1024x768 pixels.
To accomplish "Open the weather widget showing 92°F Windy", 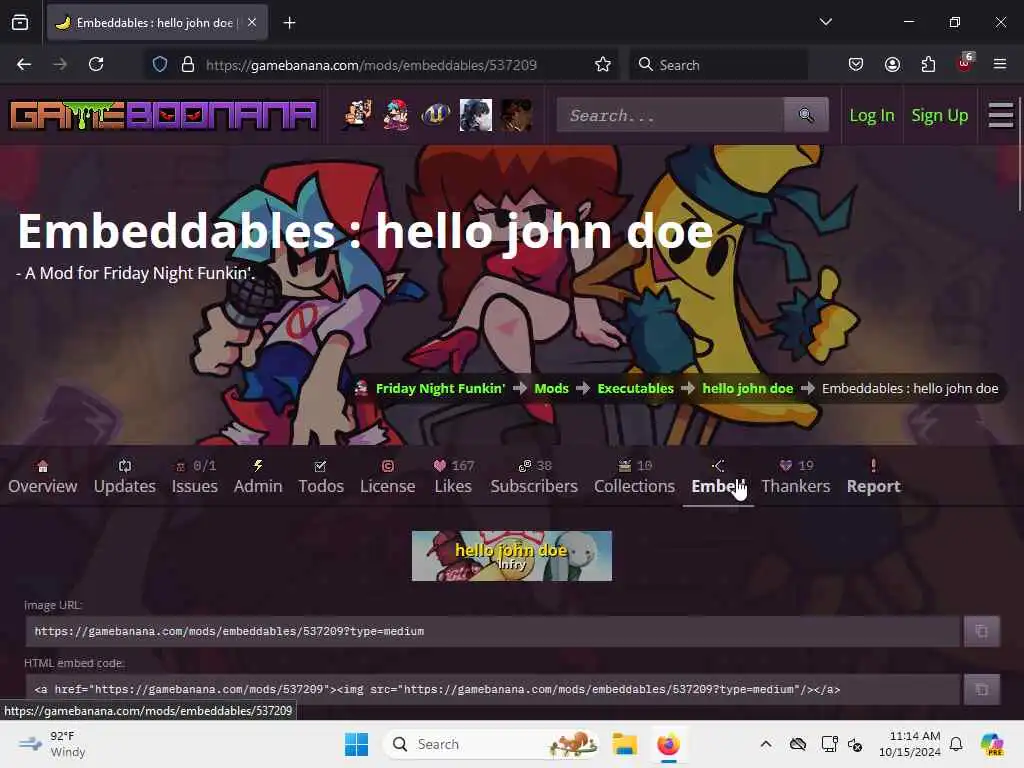I will [x=52, y=744].
